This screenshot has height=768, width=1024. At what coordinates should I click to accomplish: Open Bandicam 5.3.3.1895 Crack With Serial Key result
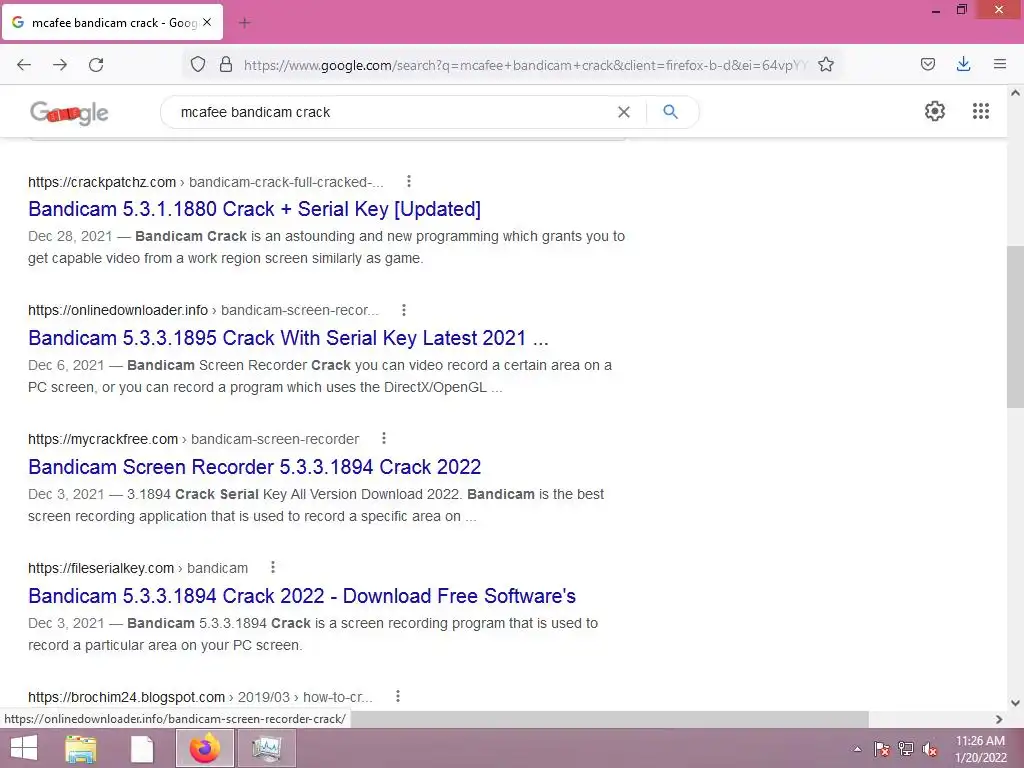tap(288, 338)
